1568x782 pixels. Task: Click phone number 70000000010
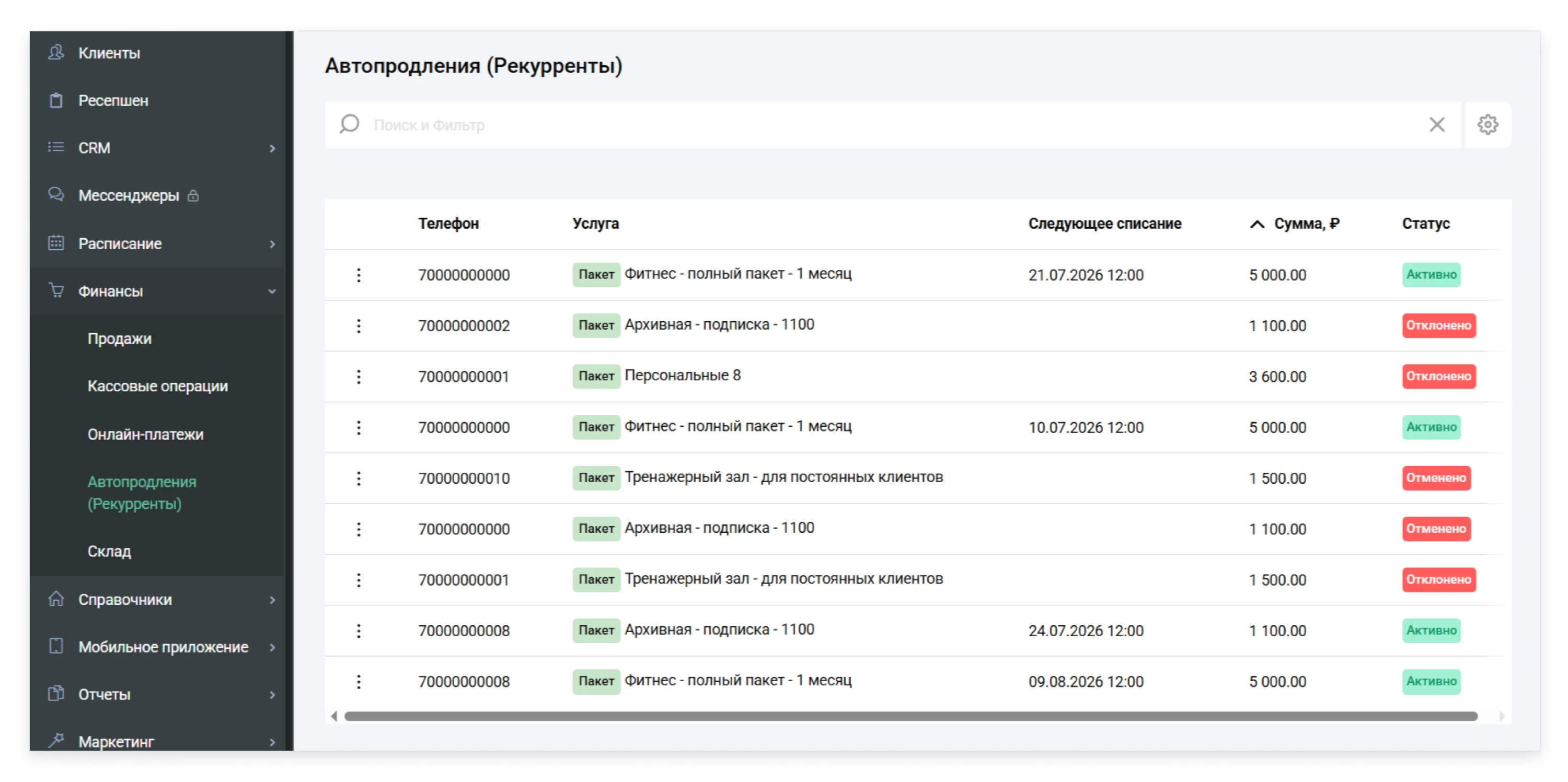[x=463, y=478]
